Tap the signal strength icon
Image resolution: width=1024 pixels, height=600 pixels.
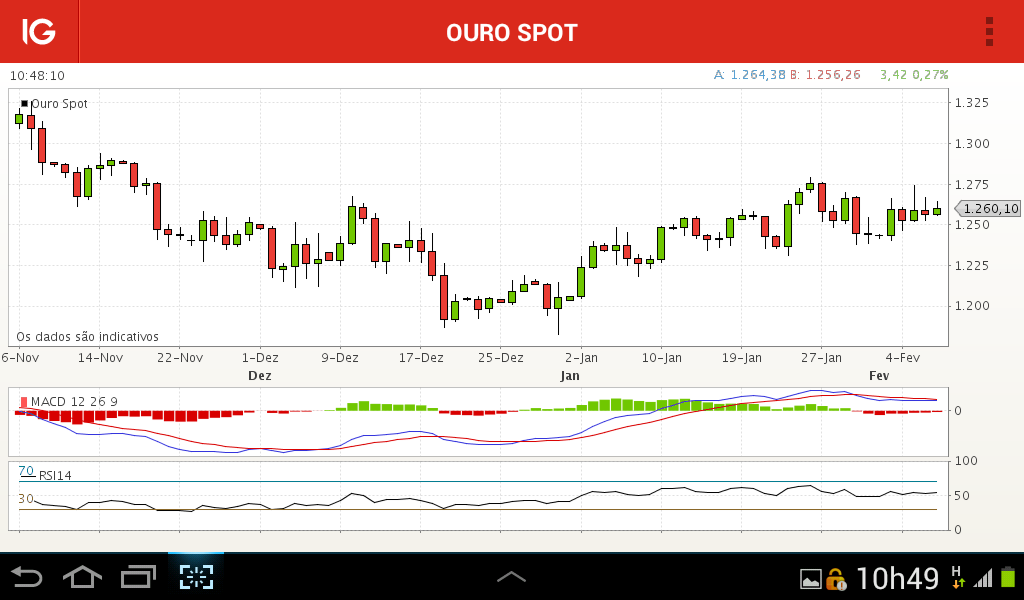pos(983,578)
